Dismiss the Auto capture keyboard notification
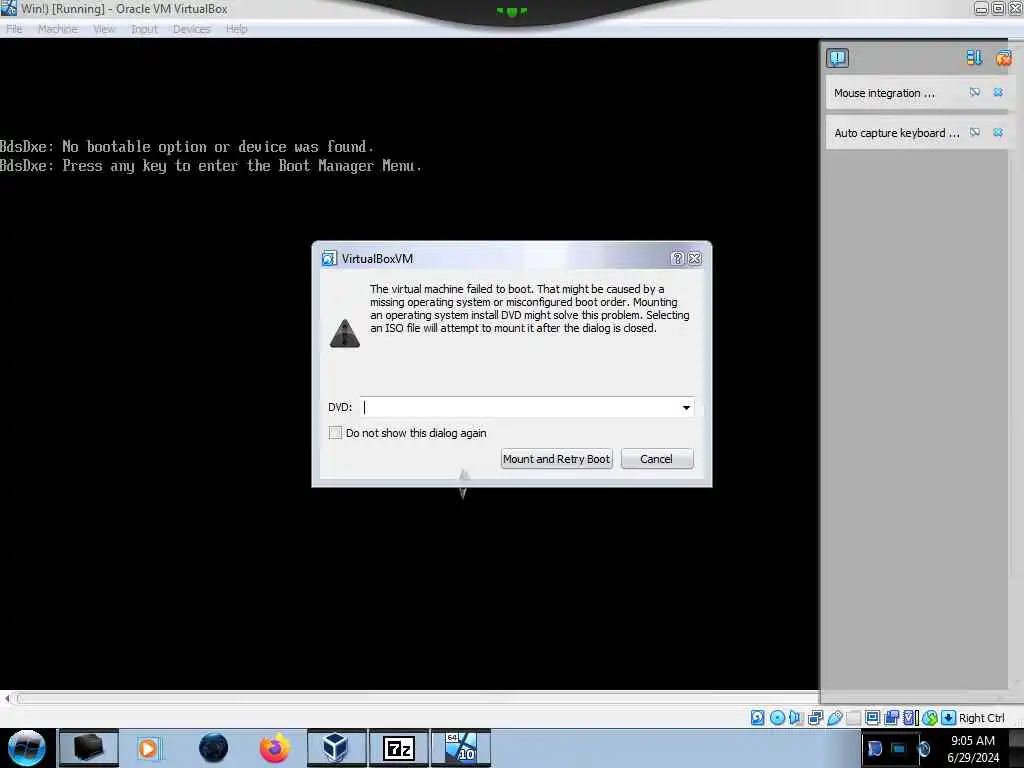This screenshot has height=768, width=1024. [x=998, y=133]
